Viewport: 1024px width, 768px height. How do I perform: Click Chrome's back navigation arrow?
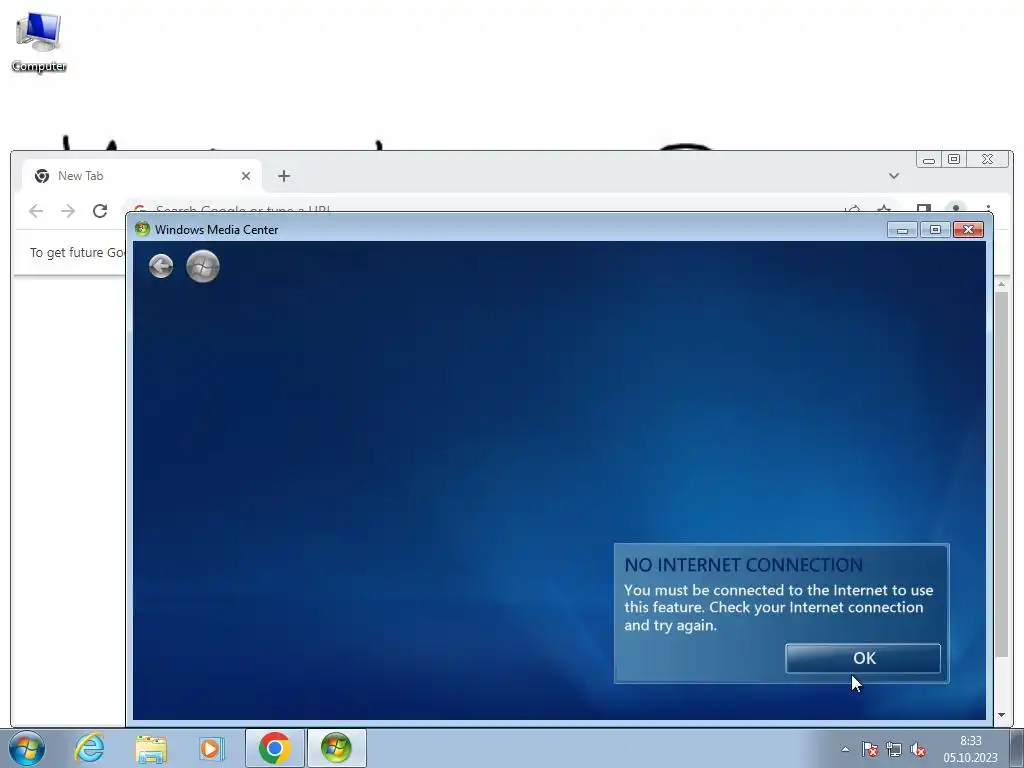pos(36,210)
